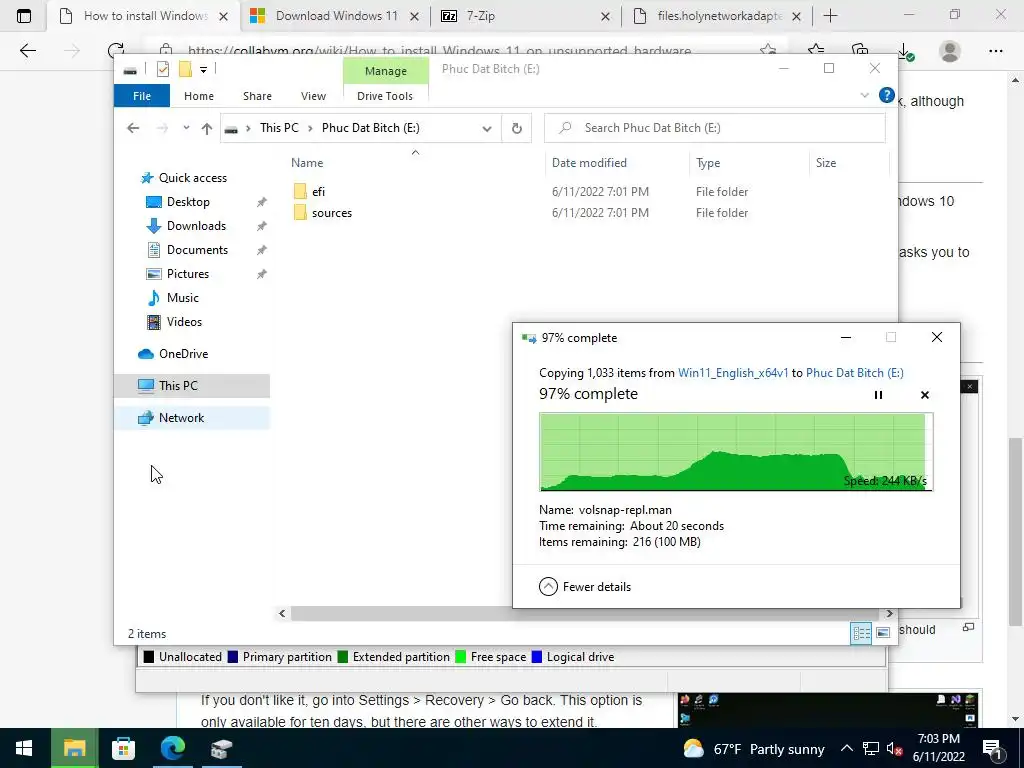
Task: Open the Phuc Dat Bitch (E:) destination link
Action: pyautogui.click(x=854, y=373)
